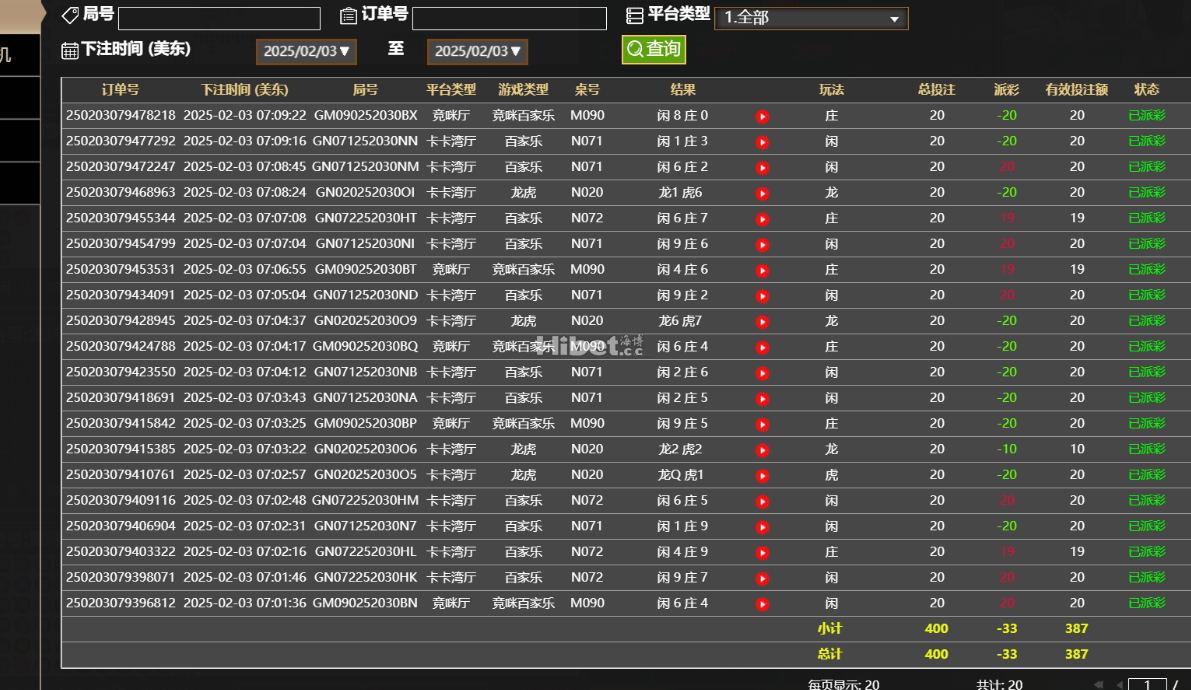Click result 龙6 虎7
1191x690 pixels.
coord(680,321)
